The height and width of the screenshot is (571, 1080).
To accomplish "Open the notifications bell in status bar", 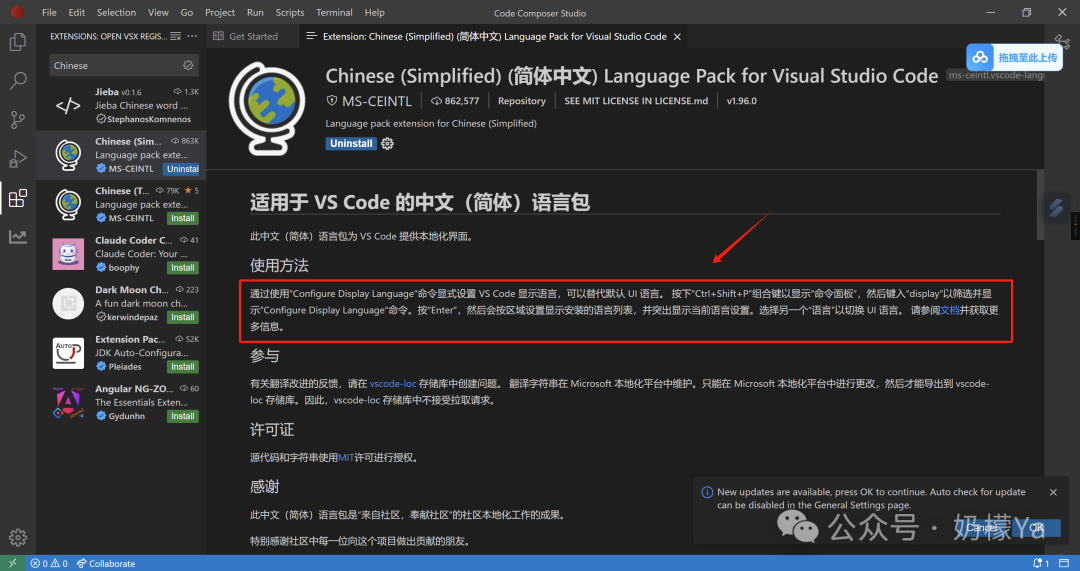I will [x=1041, y=563].
